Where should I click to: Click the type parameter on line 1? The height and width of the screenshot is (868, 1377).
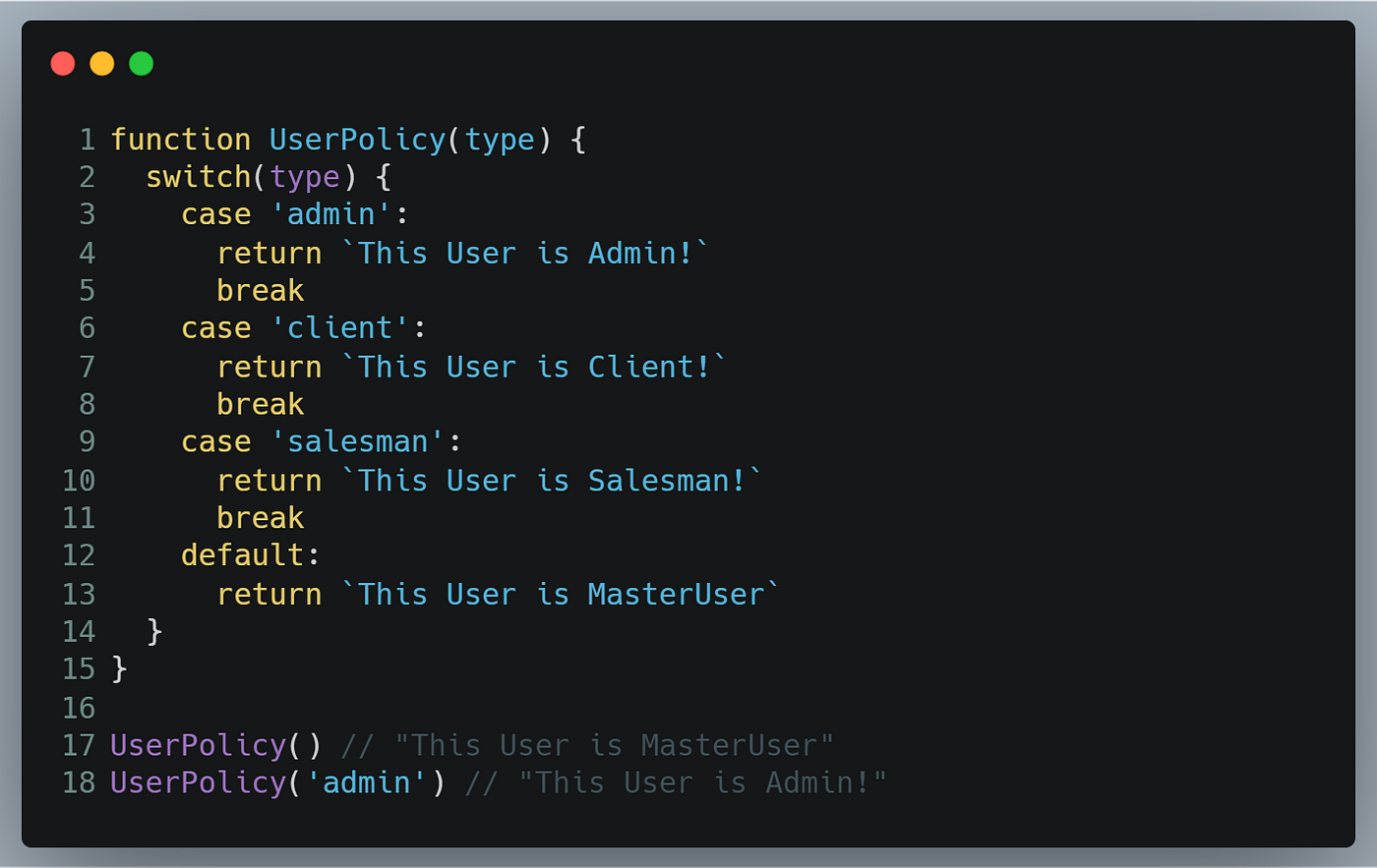tap(500, 140)
